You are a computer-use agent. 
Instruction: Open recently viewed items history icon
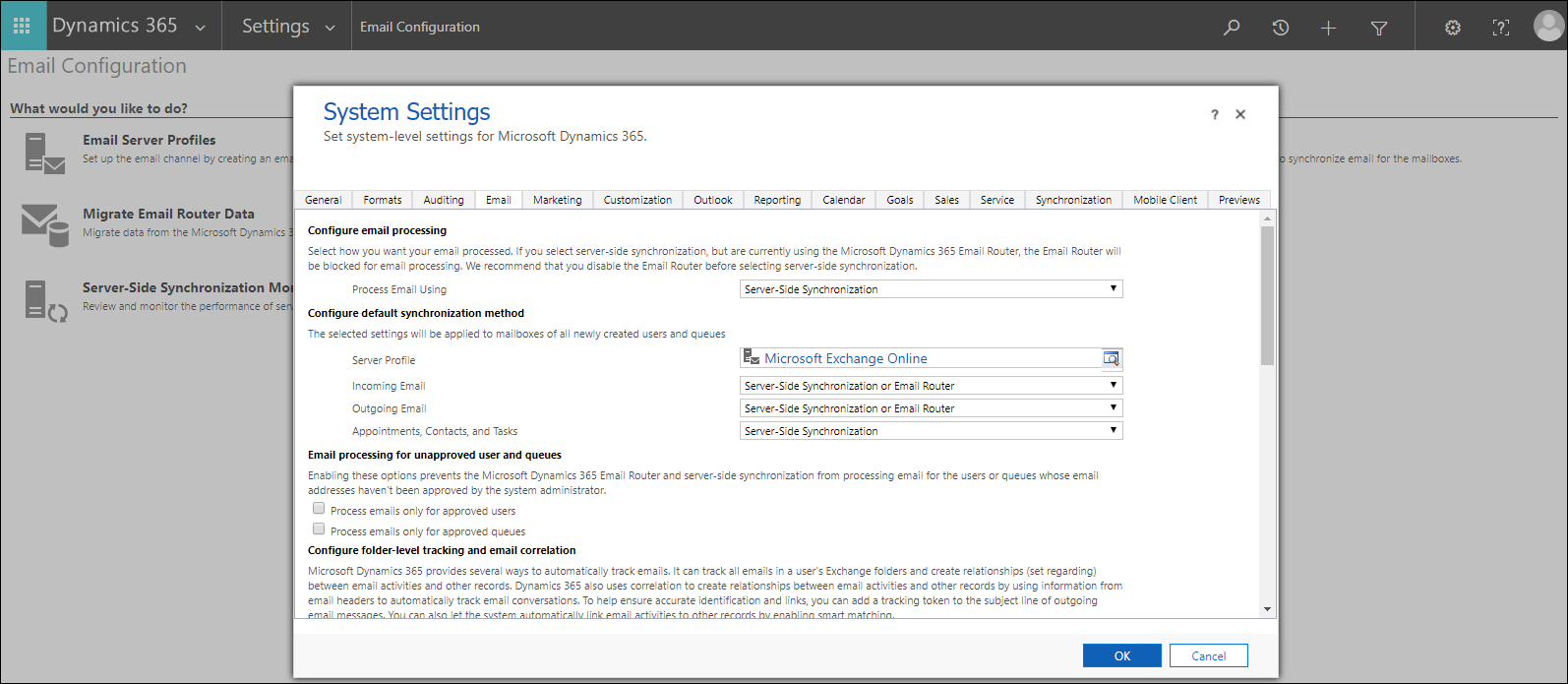1280,28
